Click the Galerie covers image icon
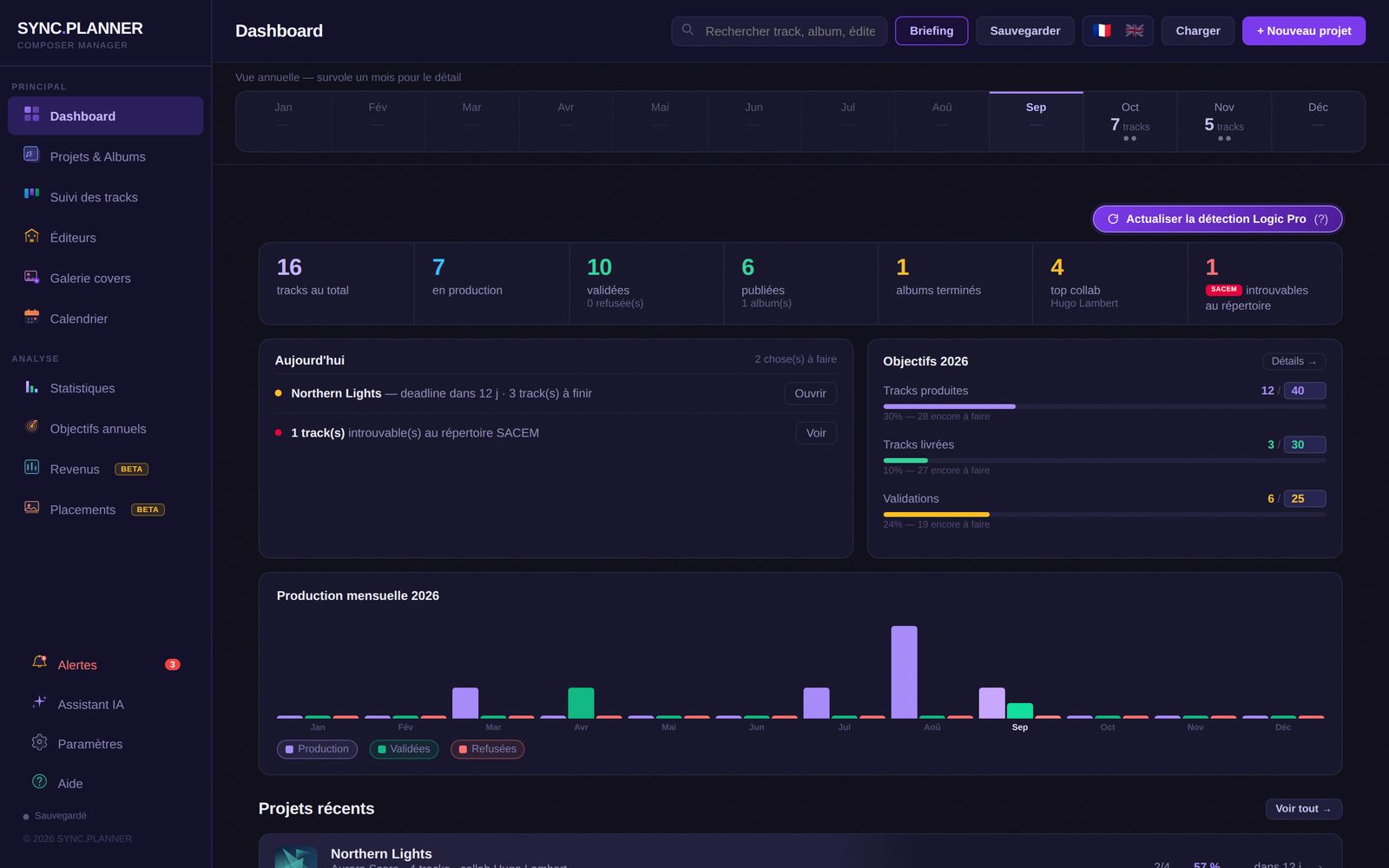1389x868 pixels. pos(31,276)
